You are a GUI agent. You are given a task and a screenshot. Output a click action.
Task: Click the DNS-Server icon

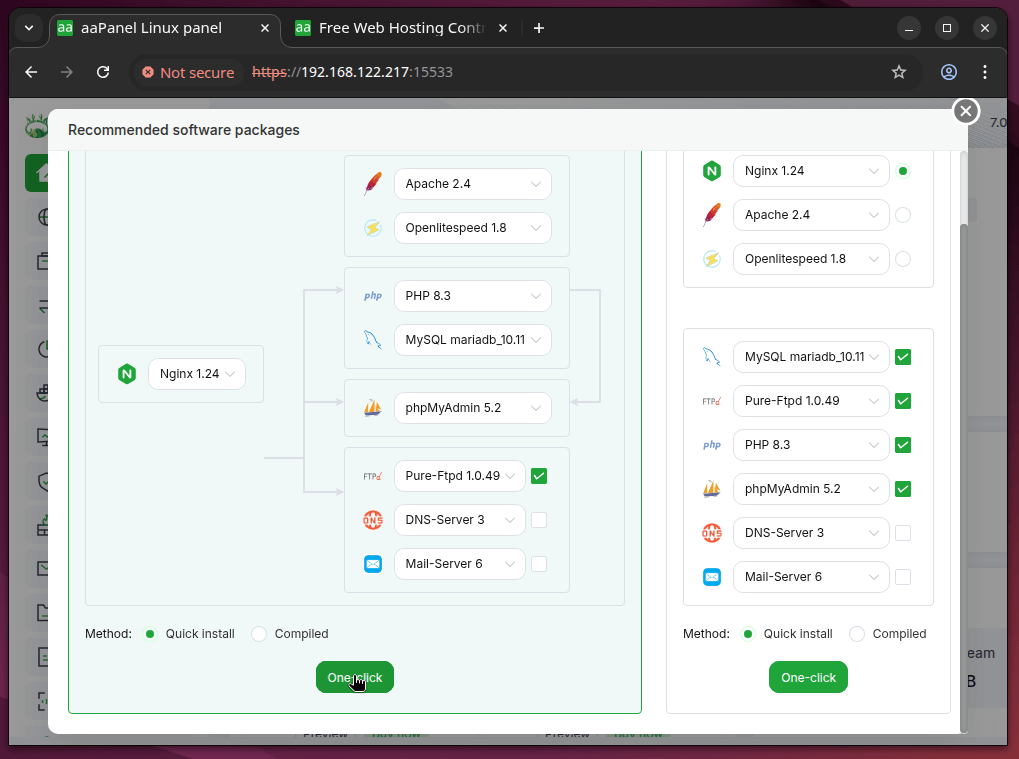coord(372,519)
